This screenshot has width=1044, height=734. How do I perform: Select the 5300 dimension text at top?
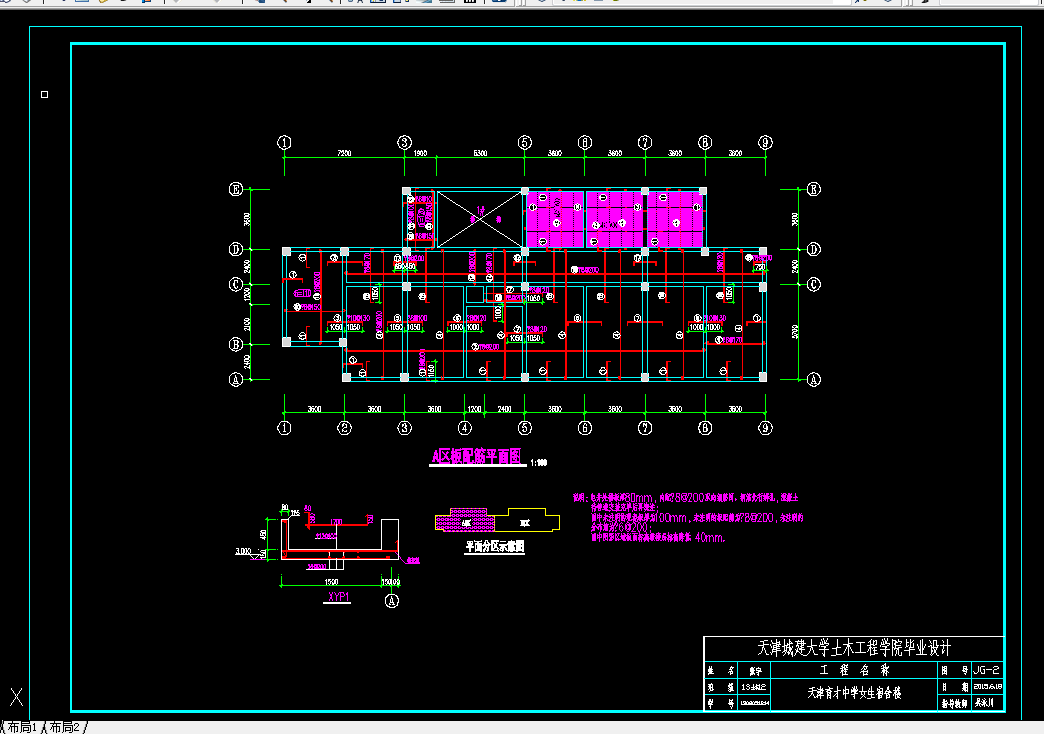click(480, 153)
